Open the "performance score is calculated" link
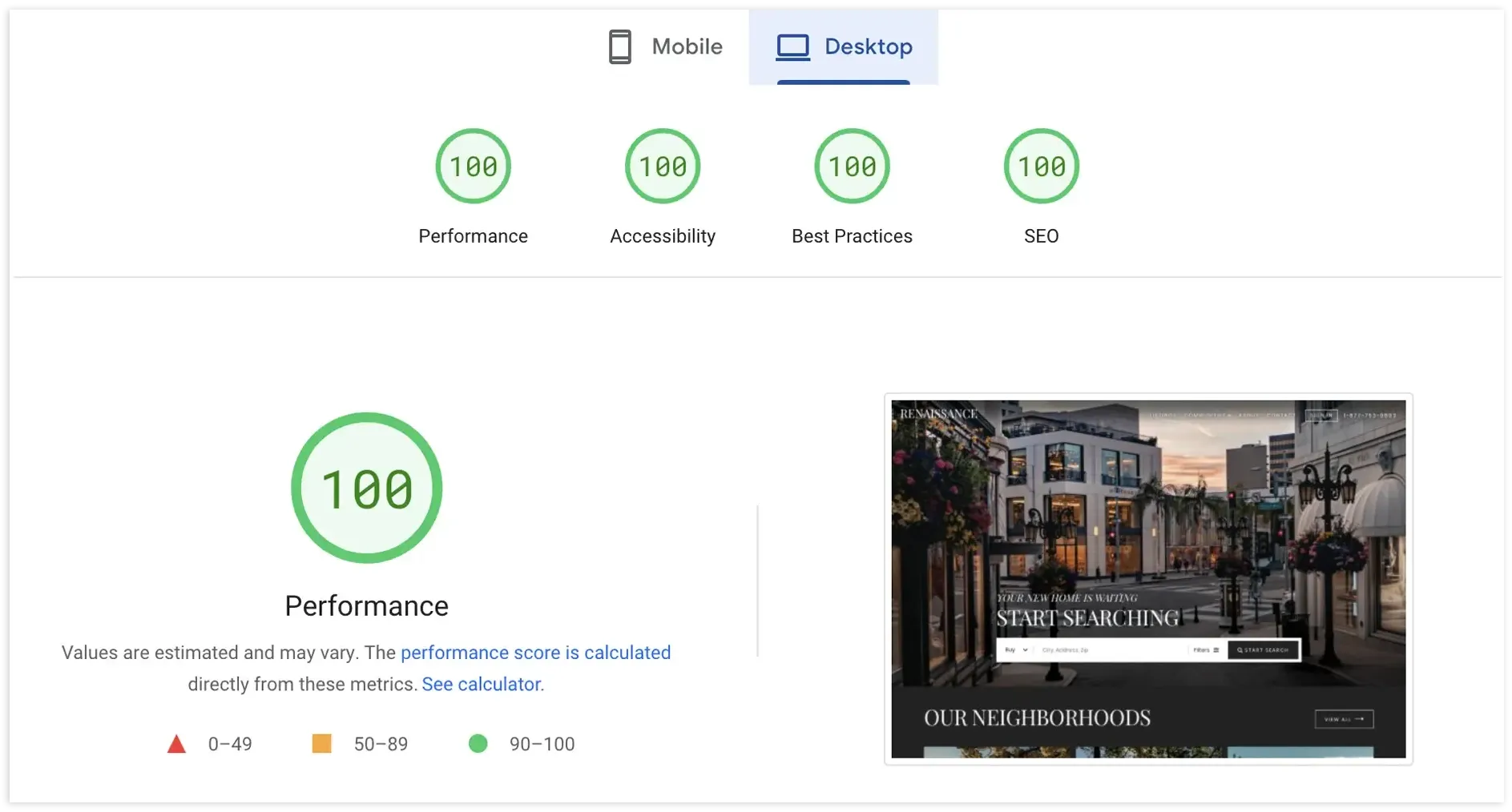The width and height of the screenshot is (1512, 812). coord(535,653)
